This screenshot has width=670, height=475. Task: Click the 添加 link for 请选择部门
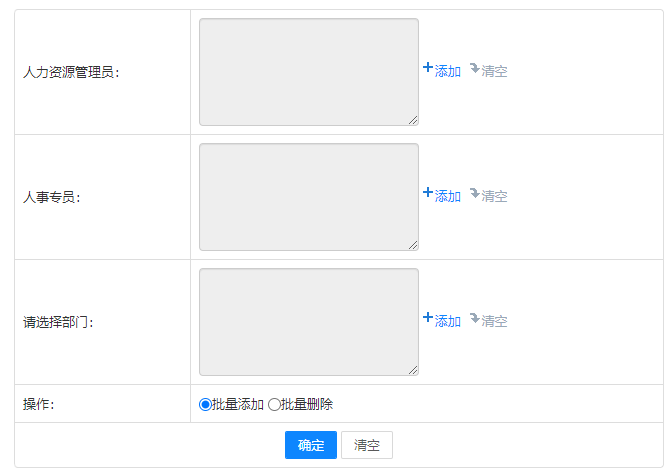[448, 322]
